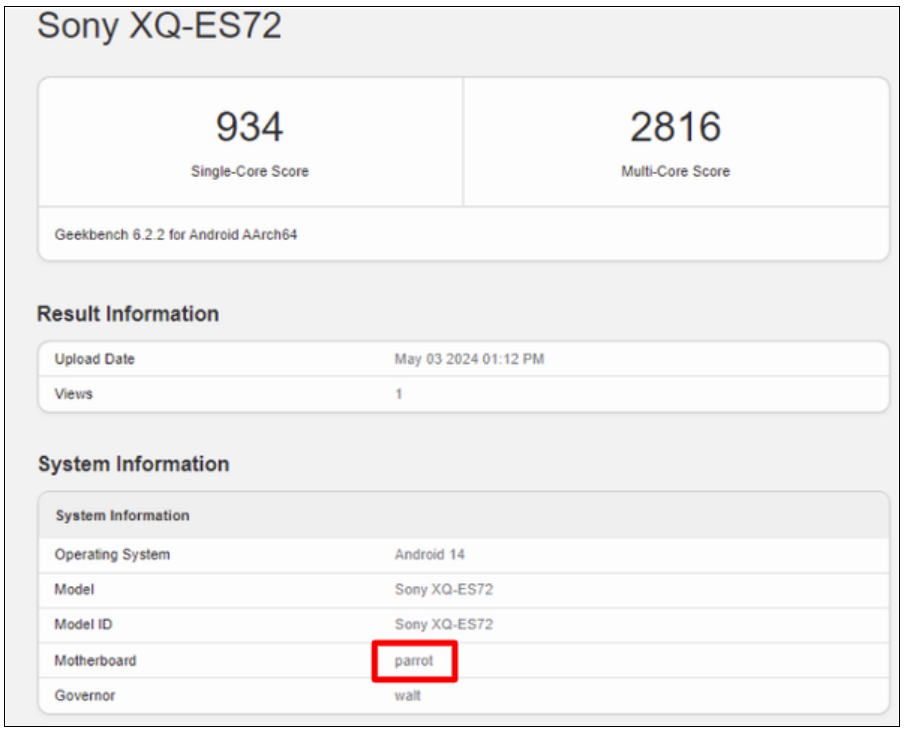Screen dimensions: 906x732
Task: Click the Governor row label
Action: click(x=84, y=695)
